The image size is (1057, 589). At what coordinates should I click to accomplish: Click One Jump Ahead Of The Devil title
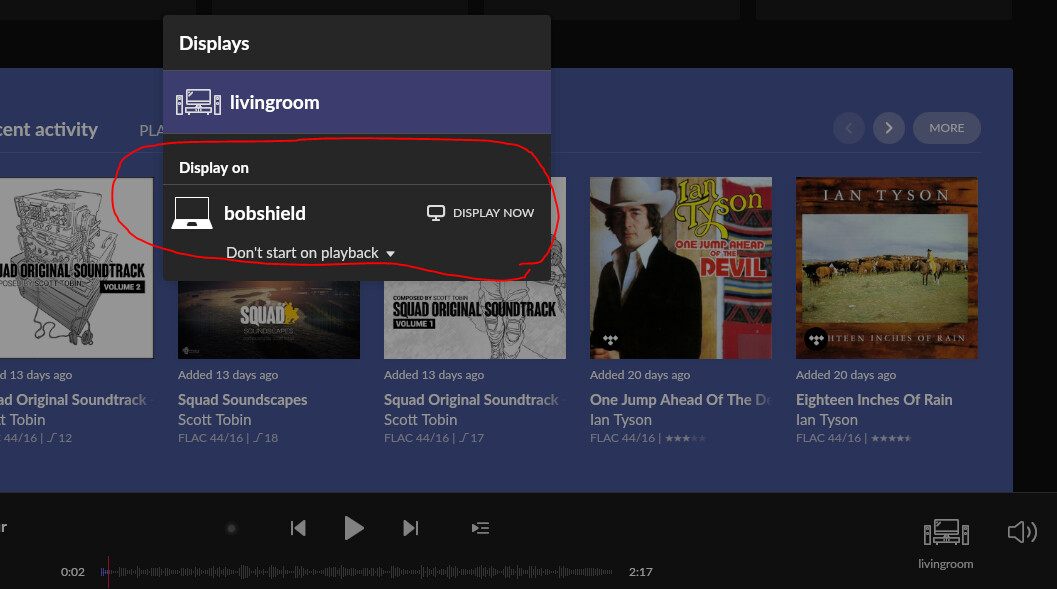pos(681,400)
